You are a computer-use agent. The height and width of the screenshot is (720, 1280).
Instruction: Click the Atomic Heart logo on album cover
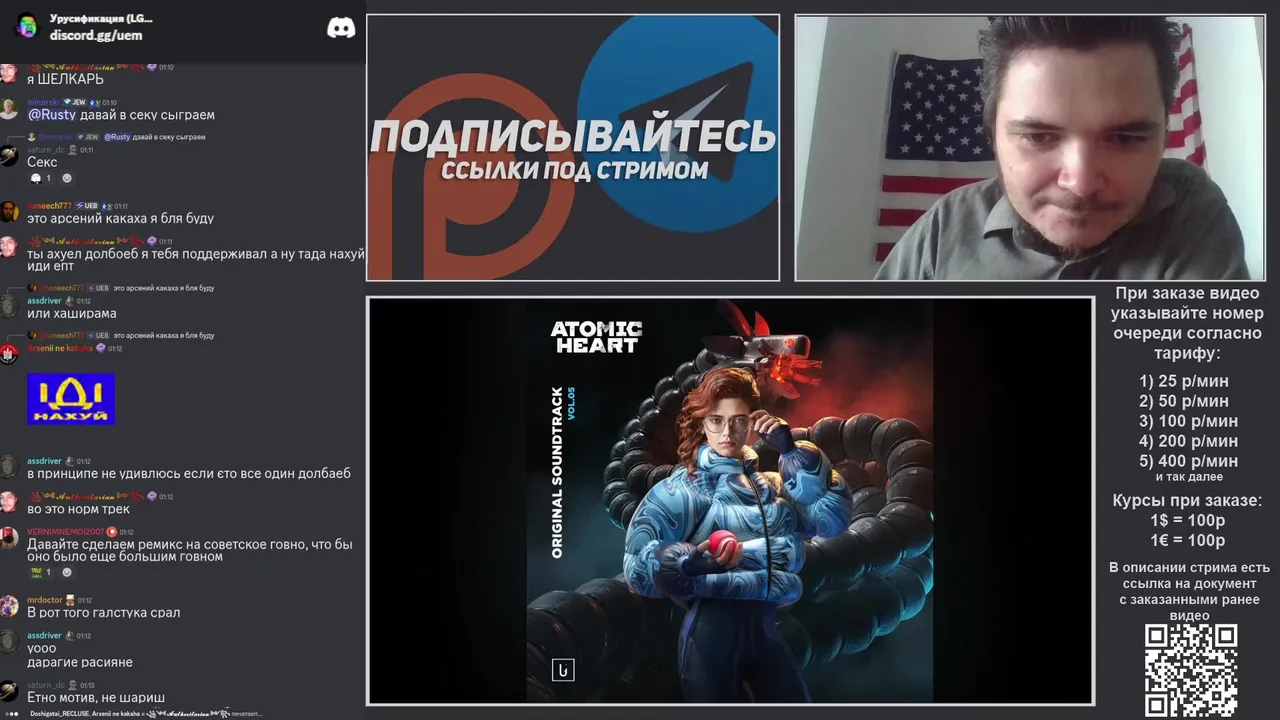[x=596, y=336]
